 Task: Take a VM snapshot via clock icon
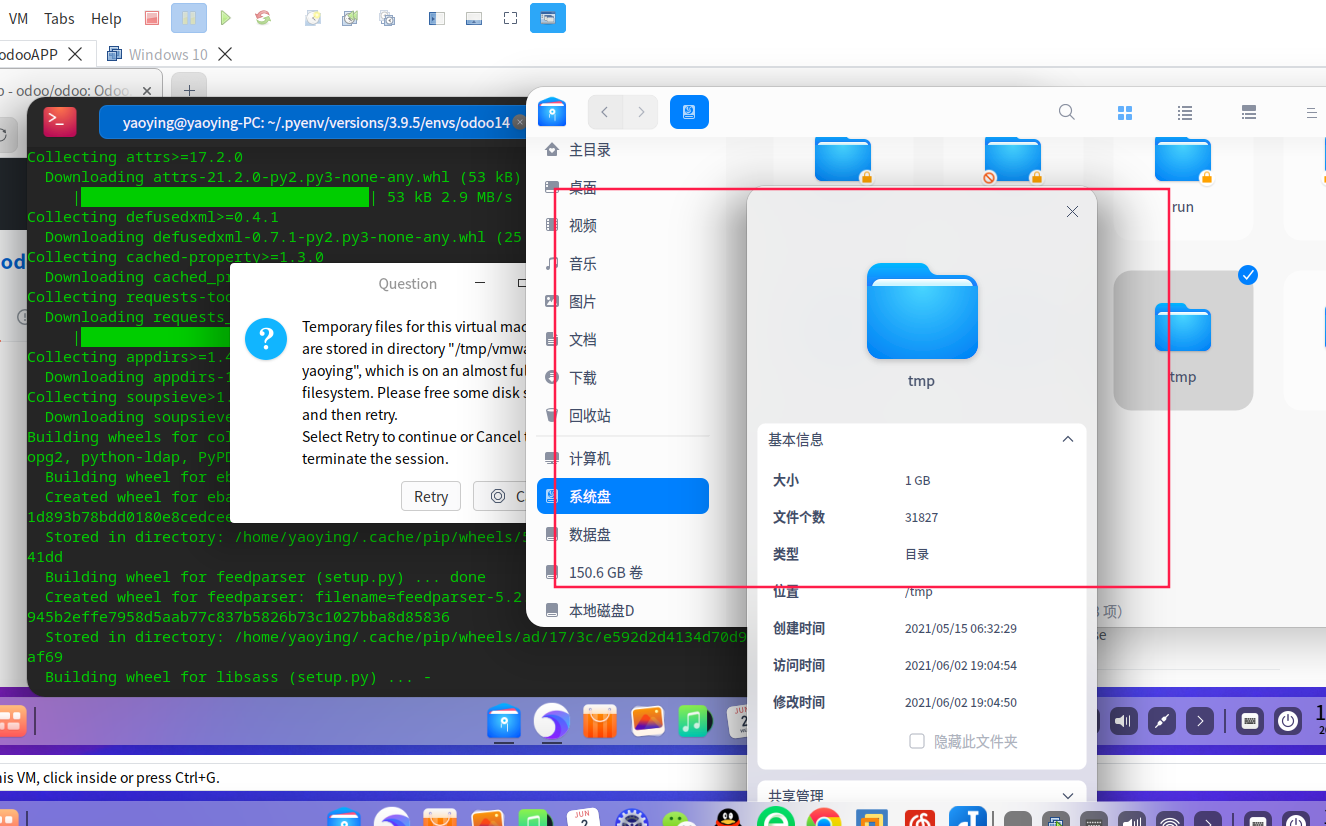click(313, 18)
